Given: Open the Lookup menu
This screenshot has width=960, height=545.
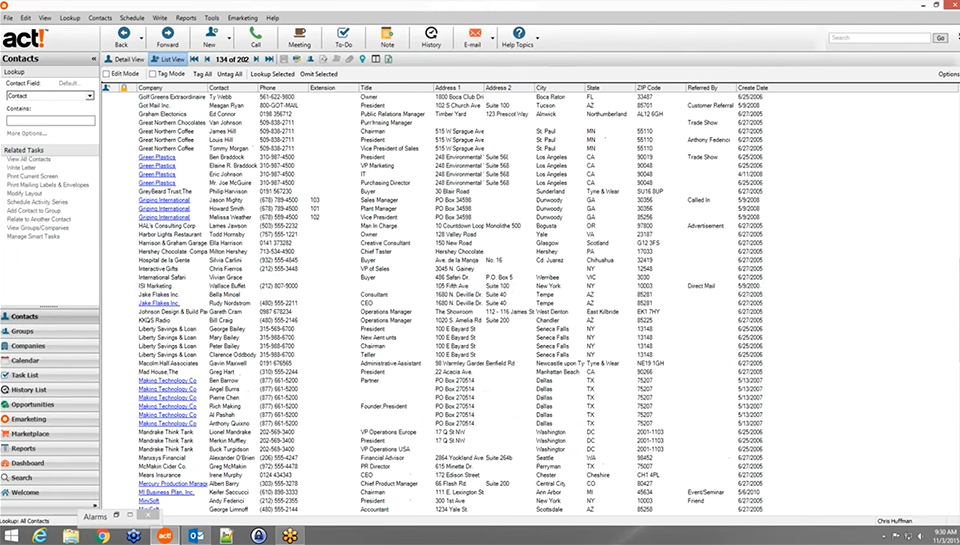Looking at the screenshot, I should click(x=70, y=18).
